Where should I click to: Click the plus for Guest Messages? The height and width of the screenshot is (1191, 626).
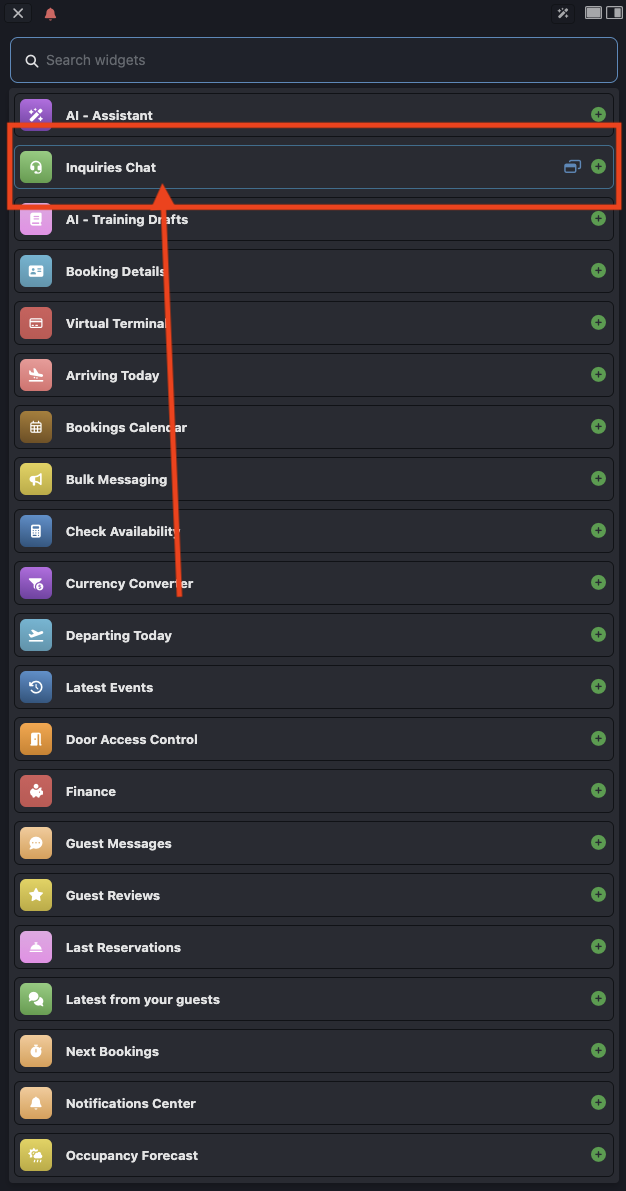coord(598,842)
